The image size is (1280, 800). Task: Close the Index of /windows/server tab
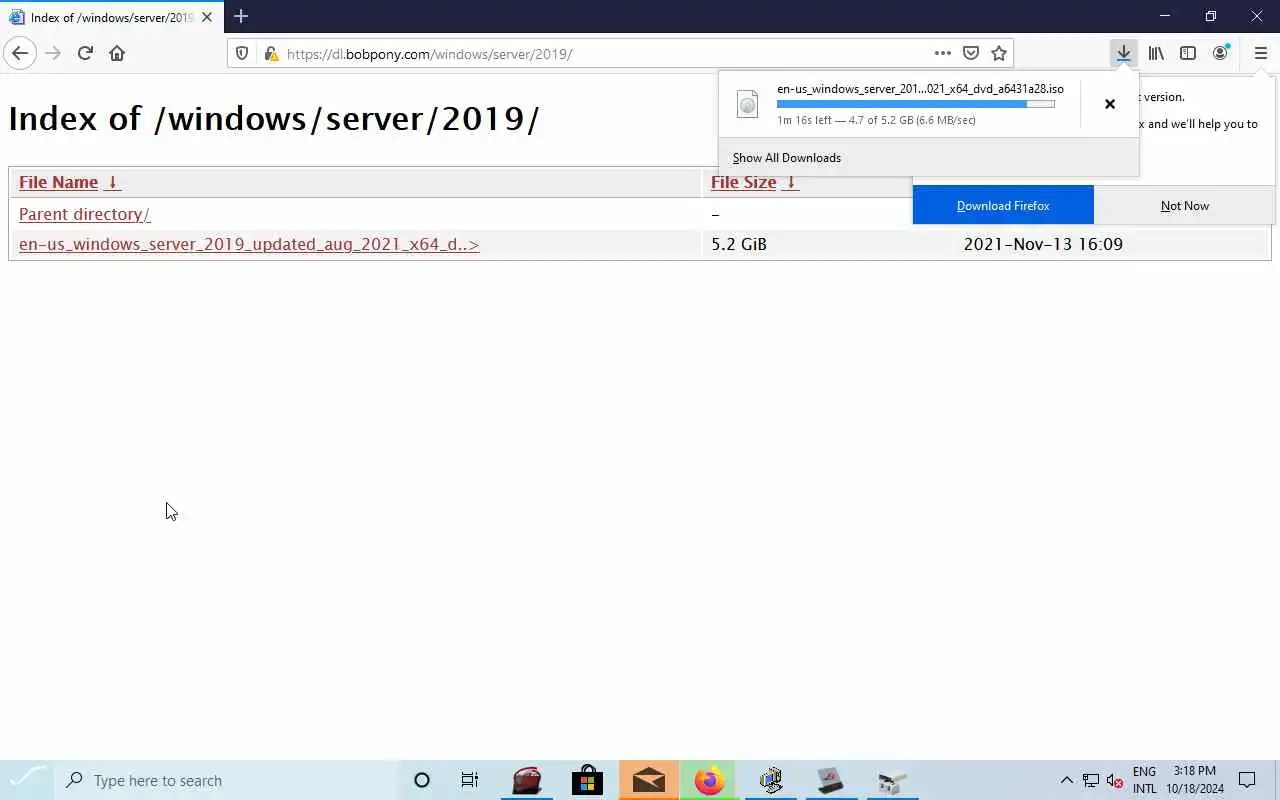coord(207,17)
